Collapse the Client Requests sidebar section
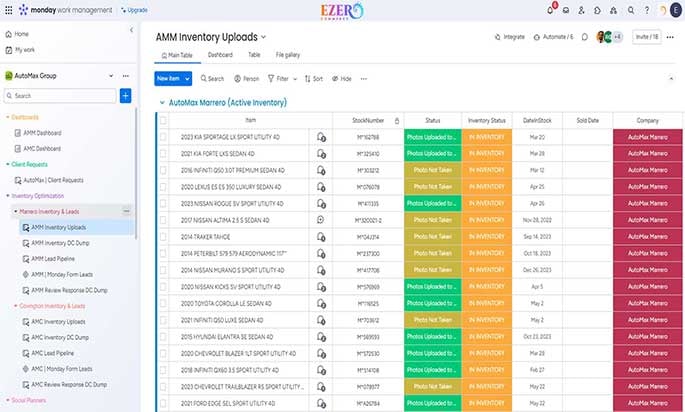This screenshot has width=685, height=412. (7, 164)
